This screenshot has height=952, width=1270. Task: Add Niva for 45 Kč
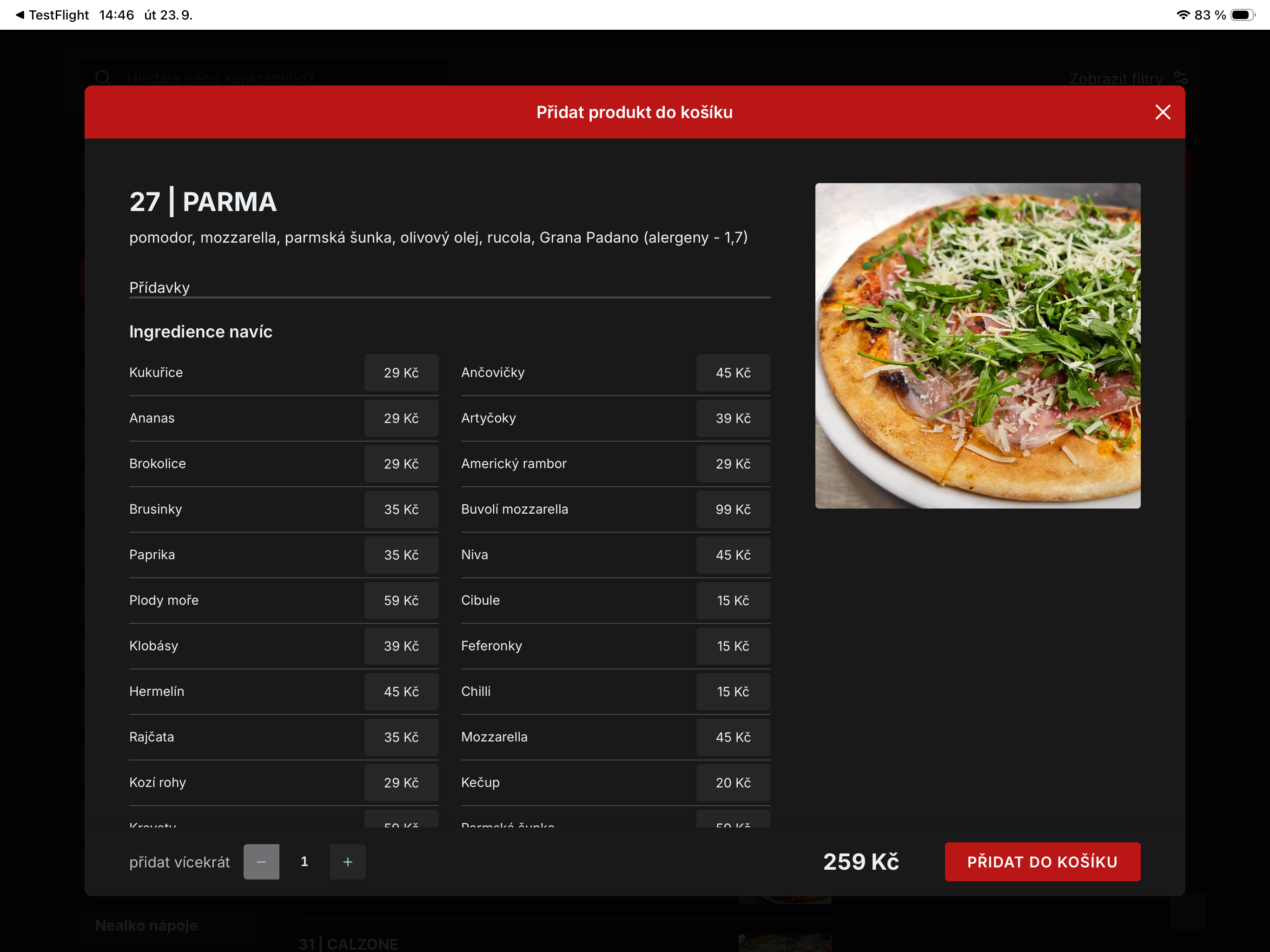(733, 555)
